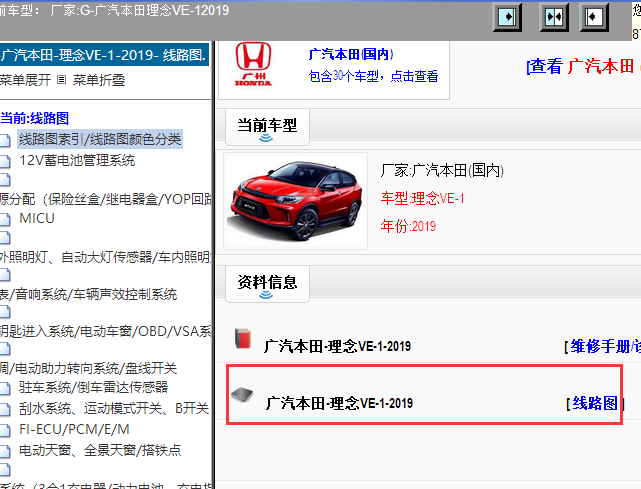
Task: Select the 资料信息 tab
Action: 267,284
